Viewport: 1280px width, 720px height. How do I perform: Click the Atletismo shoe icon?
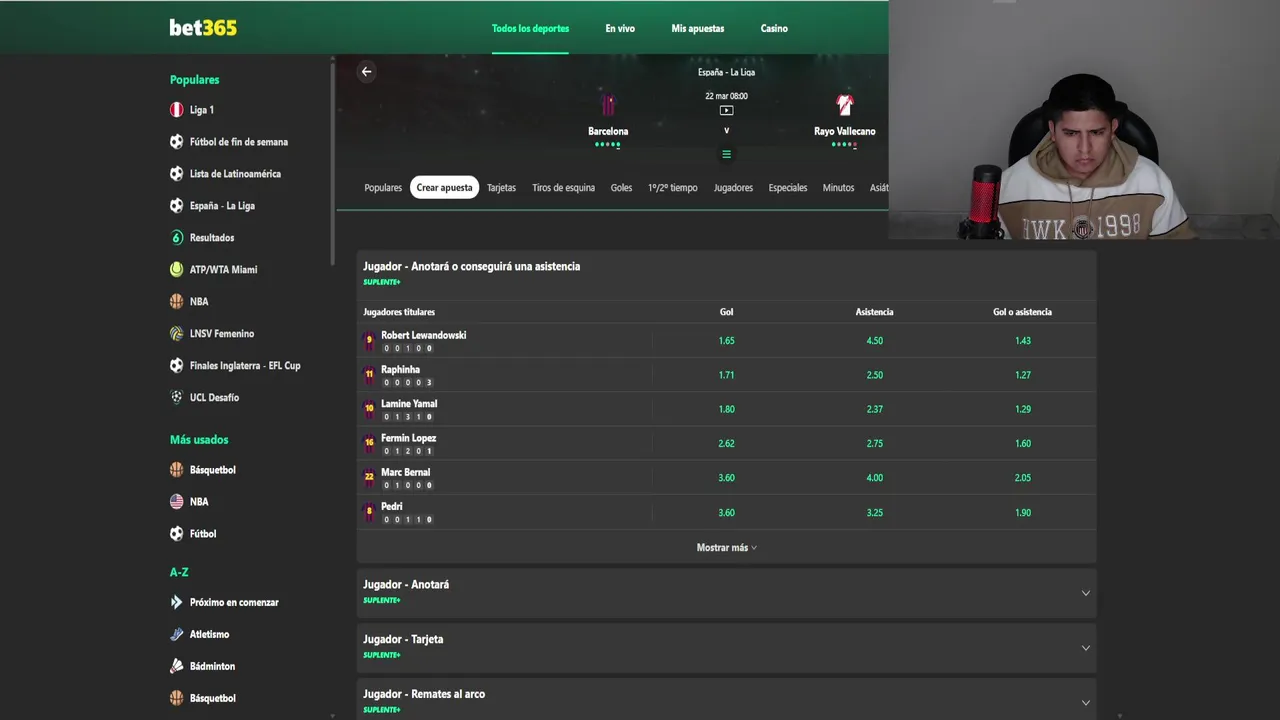(176, 634)
